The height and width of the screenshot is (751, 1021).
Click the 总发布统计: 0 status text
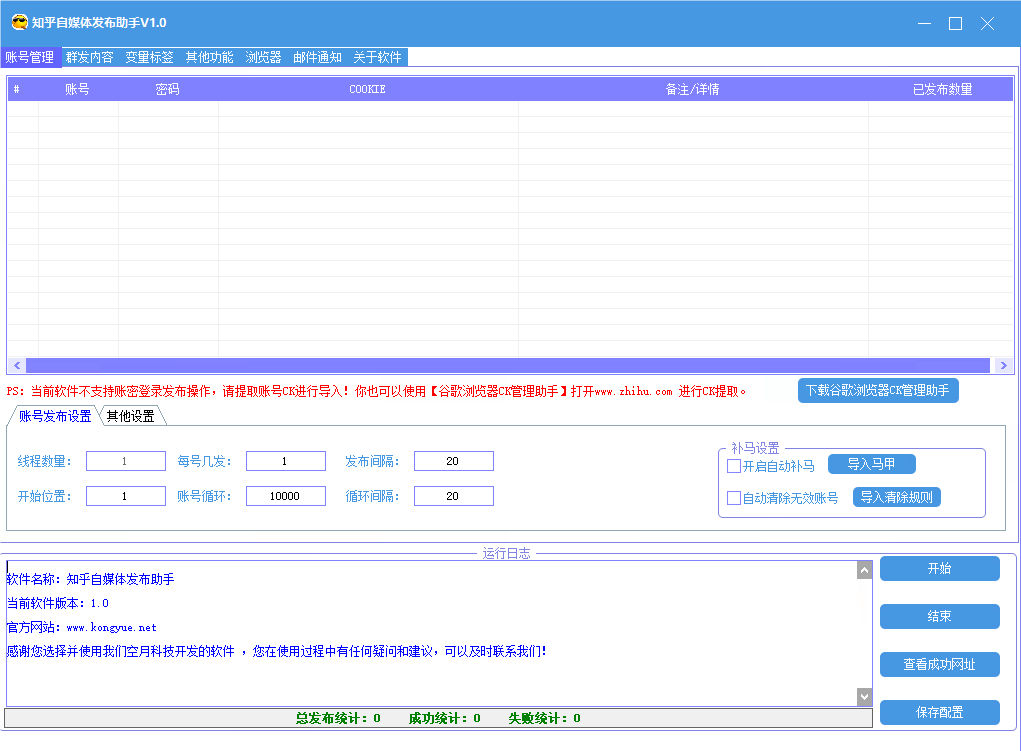point(338,718)
